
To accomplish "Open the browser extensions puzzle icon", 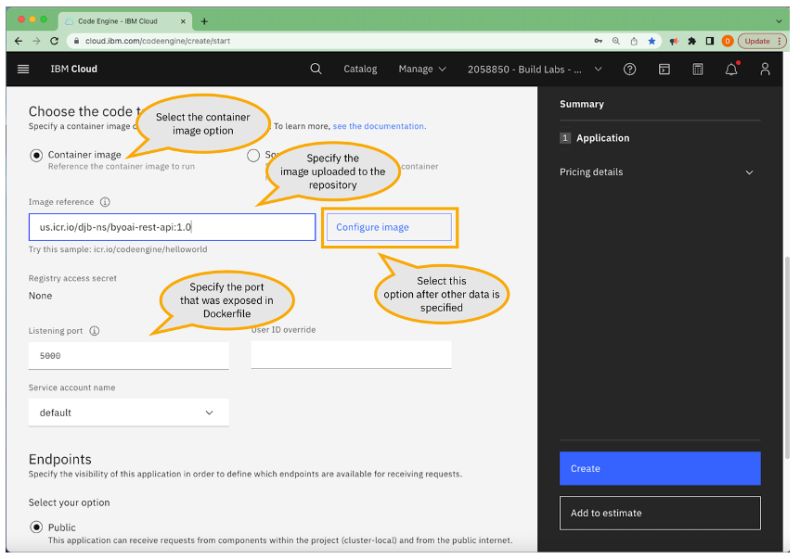I will pos(692,41).
